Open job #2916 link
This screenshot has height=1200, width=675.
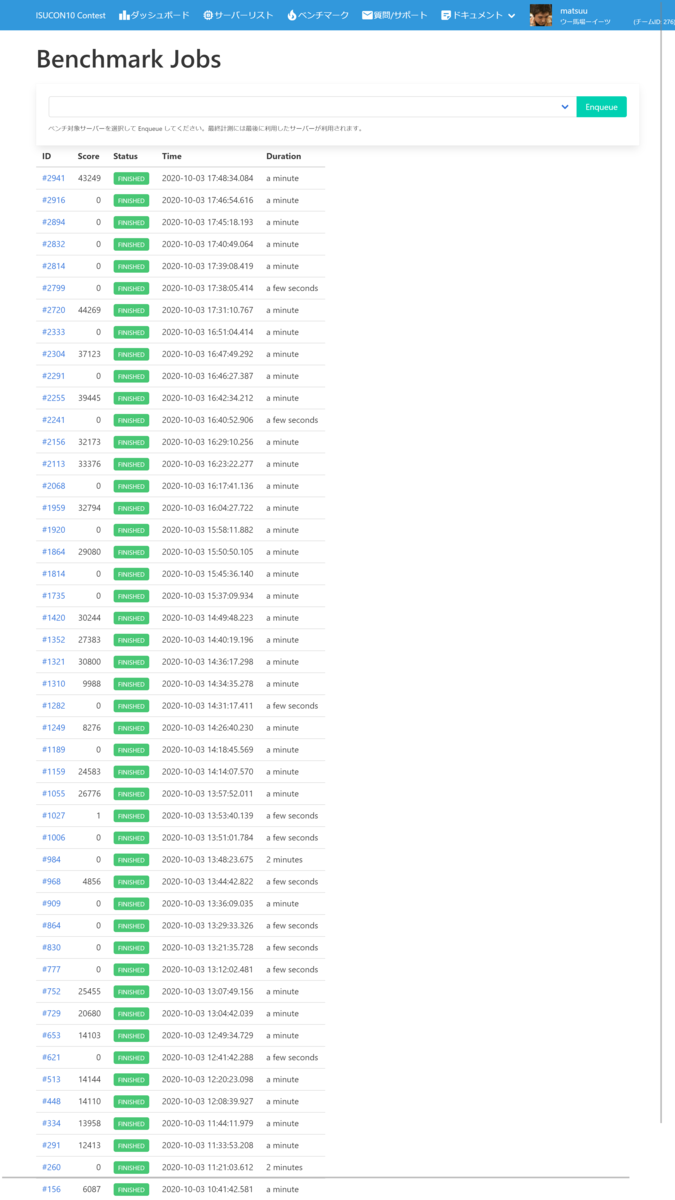(53, 200)
